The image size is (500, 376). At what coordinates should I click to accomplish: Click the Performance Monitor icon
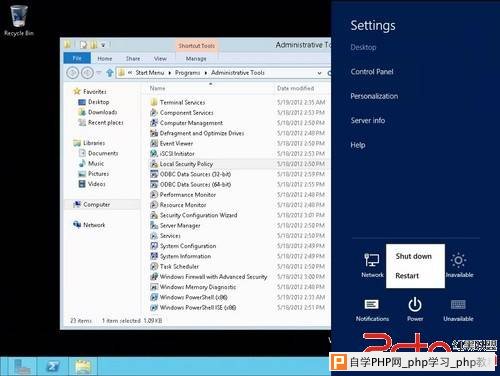pos(154,195)
